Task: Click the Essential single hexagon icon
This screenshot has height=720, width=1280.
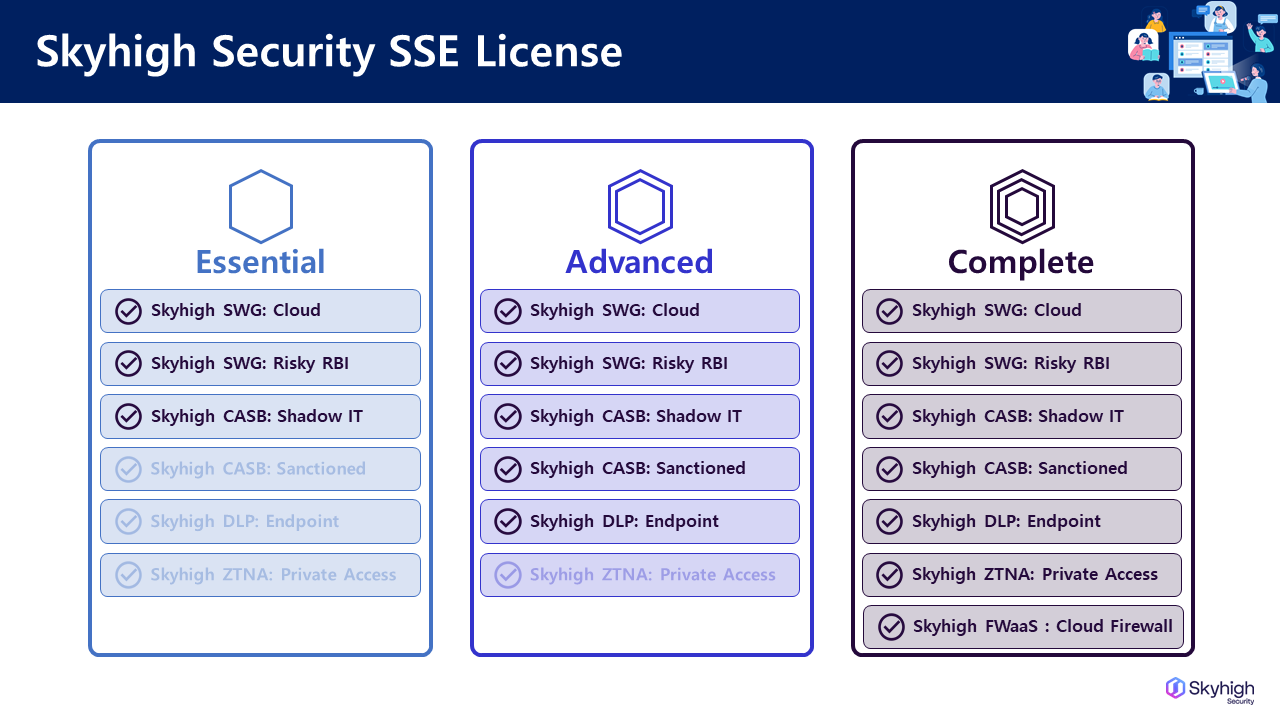Action: 260,207
